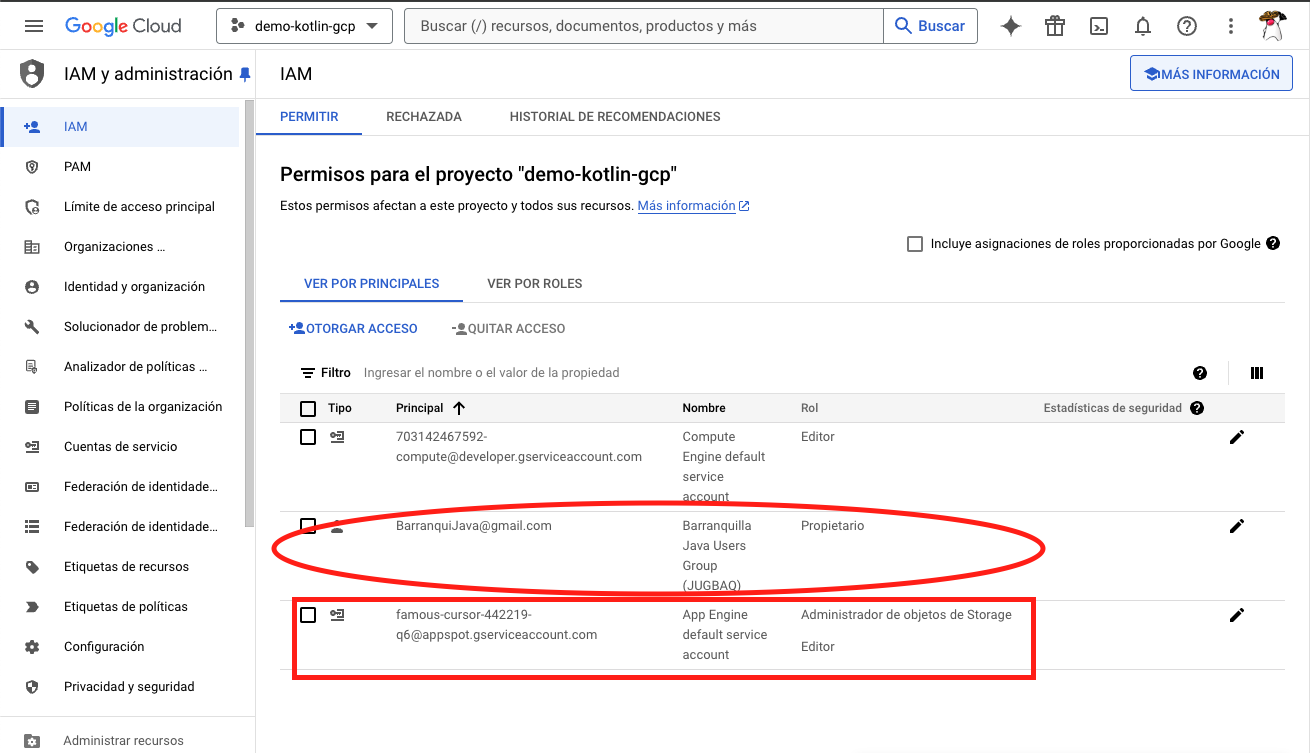Open the notifications bell
1310x753 pixels.
1143,26
